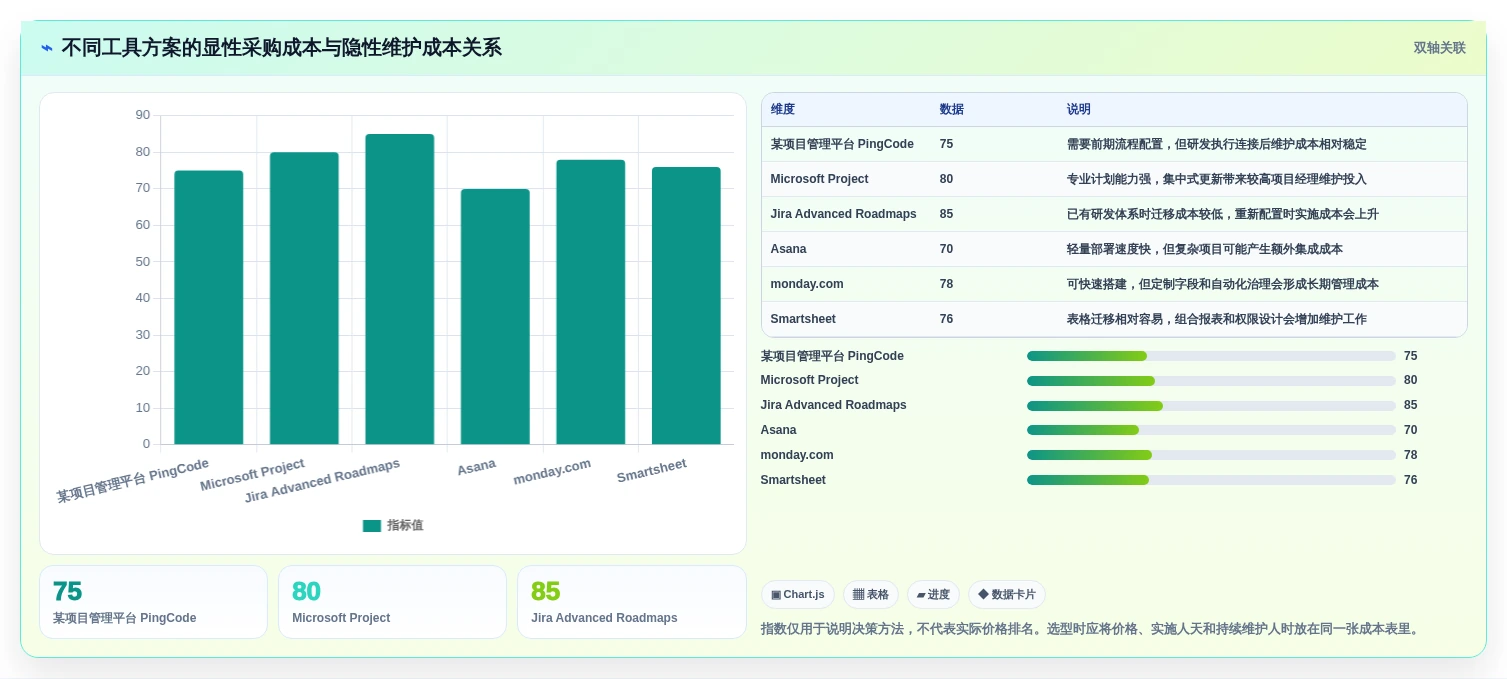Click the y-axis value 90
The height and width of the screenshot is (679, 1507).
coord(143,115)
